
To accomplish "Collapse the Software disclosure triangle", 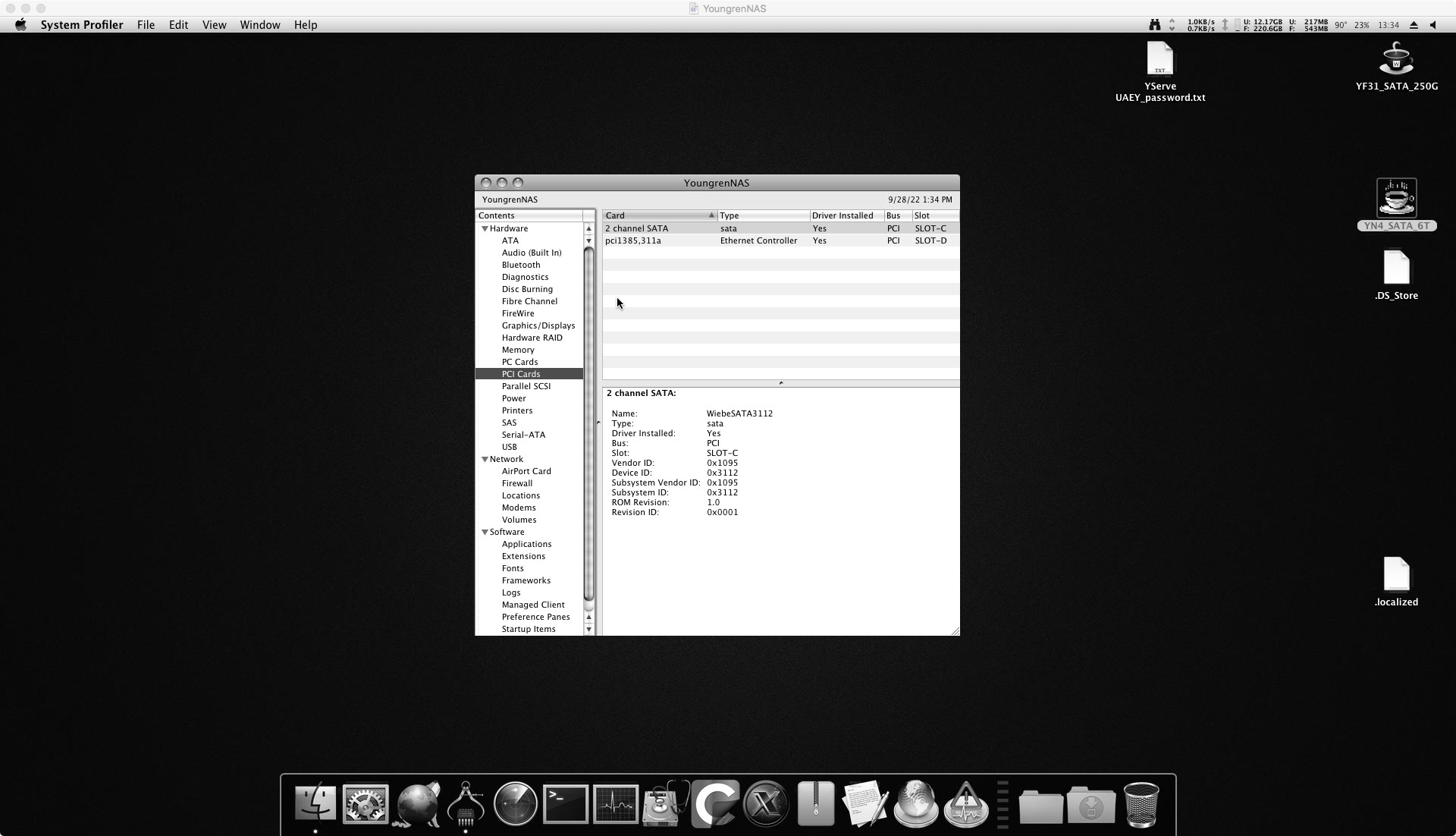I will (485, 532).
